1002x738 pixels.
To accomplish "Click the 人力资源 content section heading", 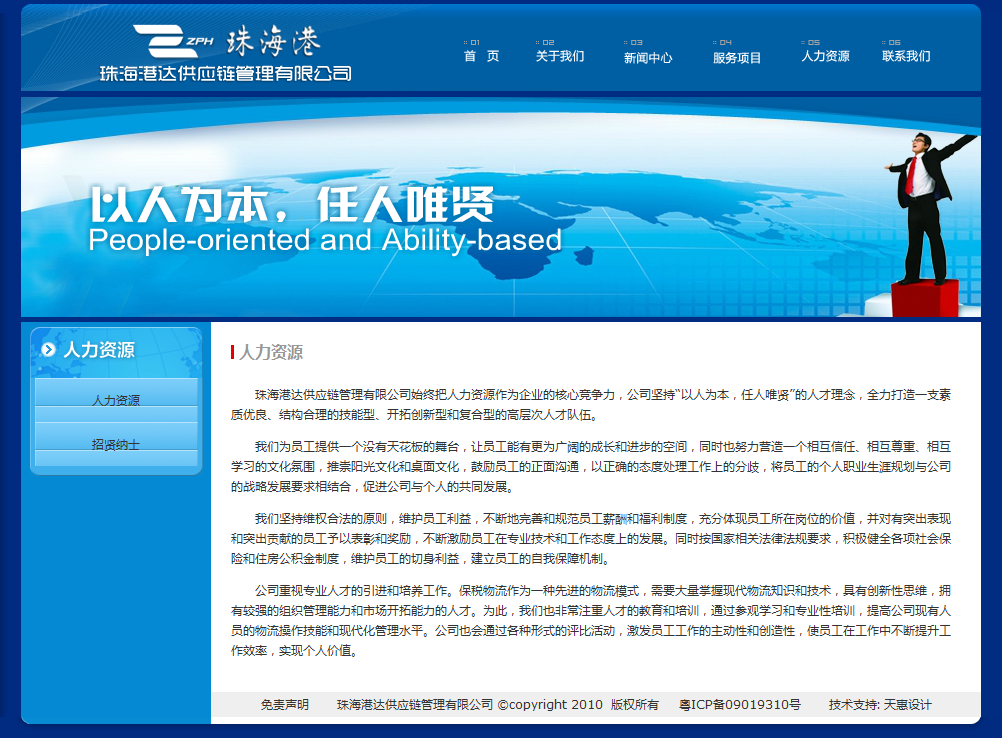I will [271, 352].
